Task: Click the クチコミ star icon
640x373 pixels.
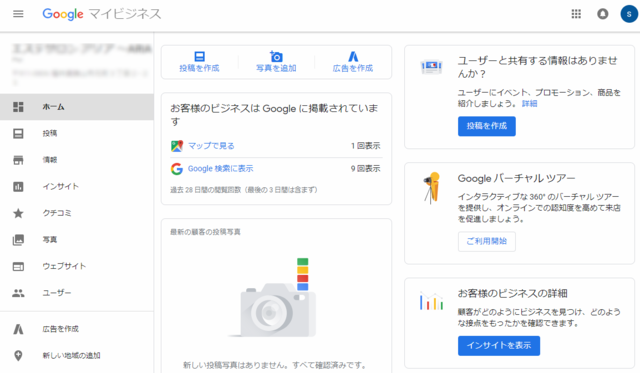Action: coord(18,213)
